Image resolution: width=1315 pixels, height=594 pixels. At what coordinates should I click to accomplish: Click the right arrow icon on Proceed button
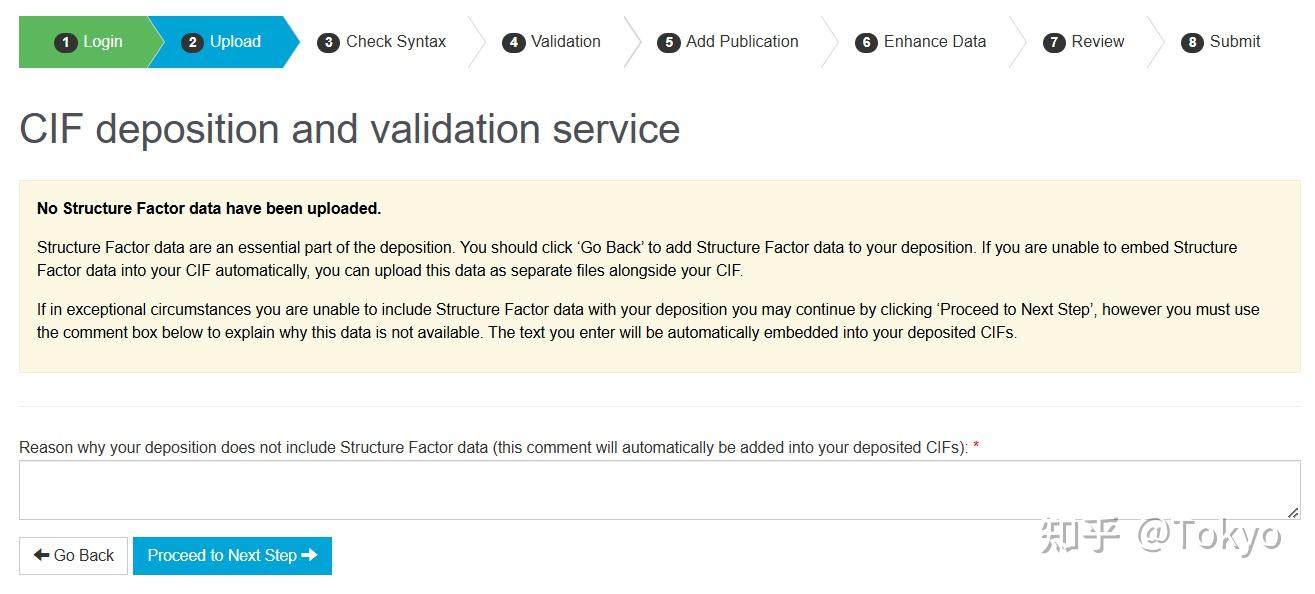coord(309,555)
